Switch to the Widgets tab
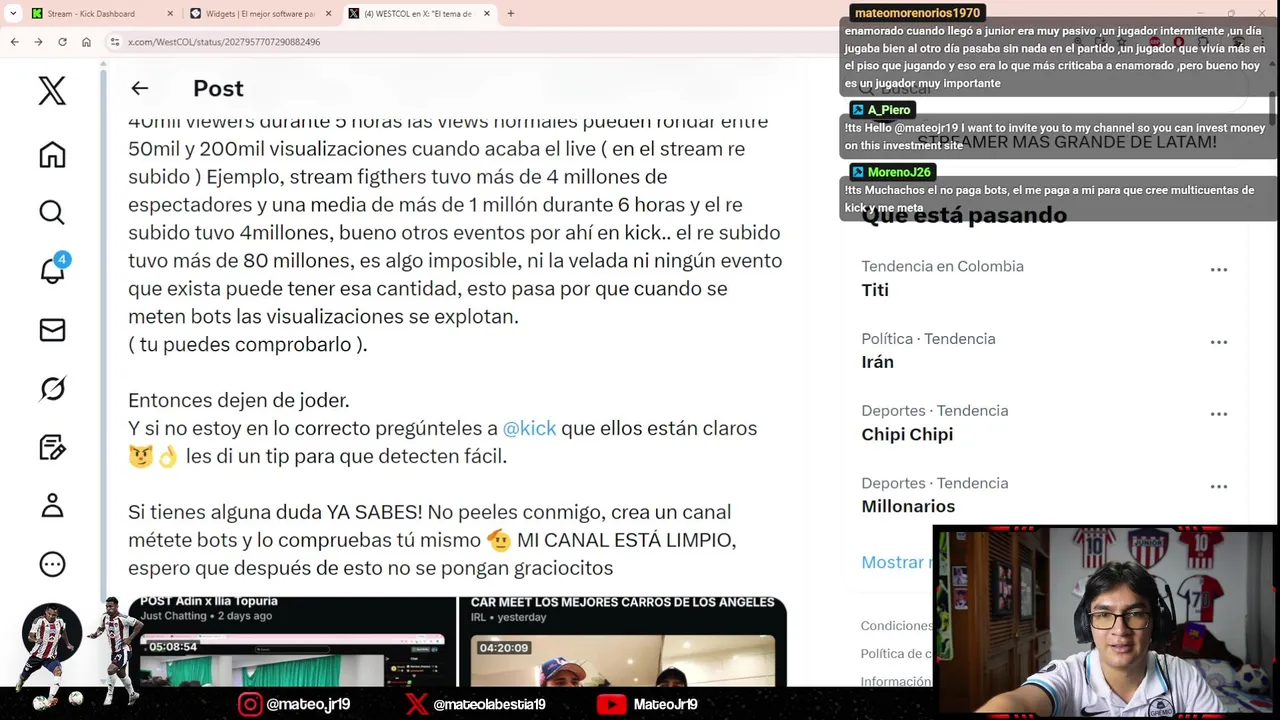Viewport: 1280px width, 720px height. 252,14
